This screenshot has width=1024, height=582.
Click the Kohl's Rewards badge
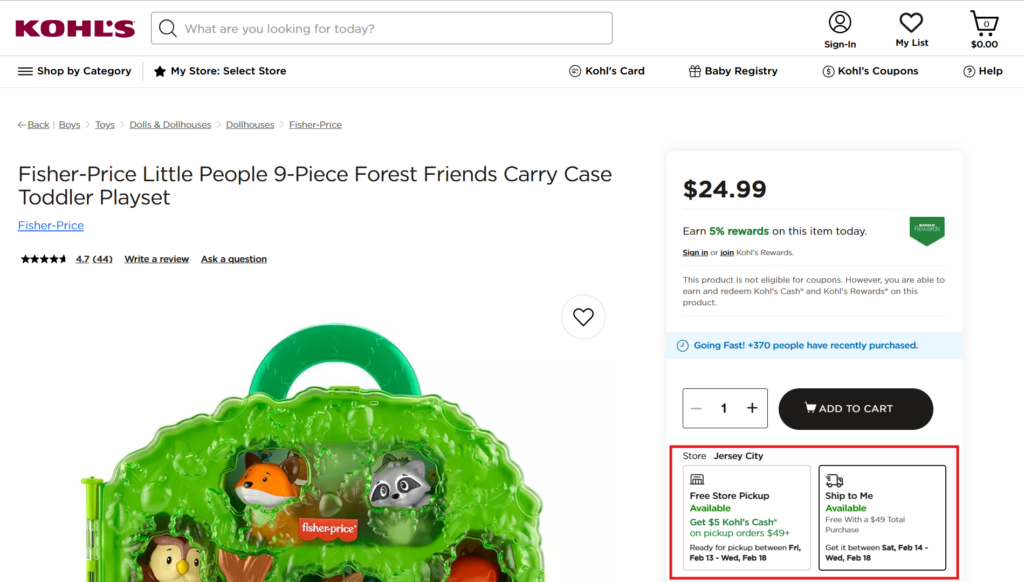[926, 231]
